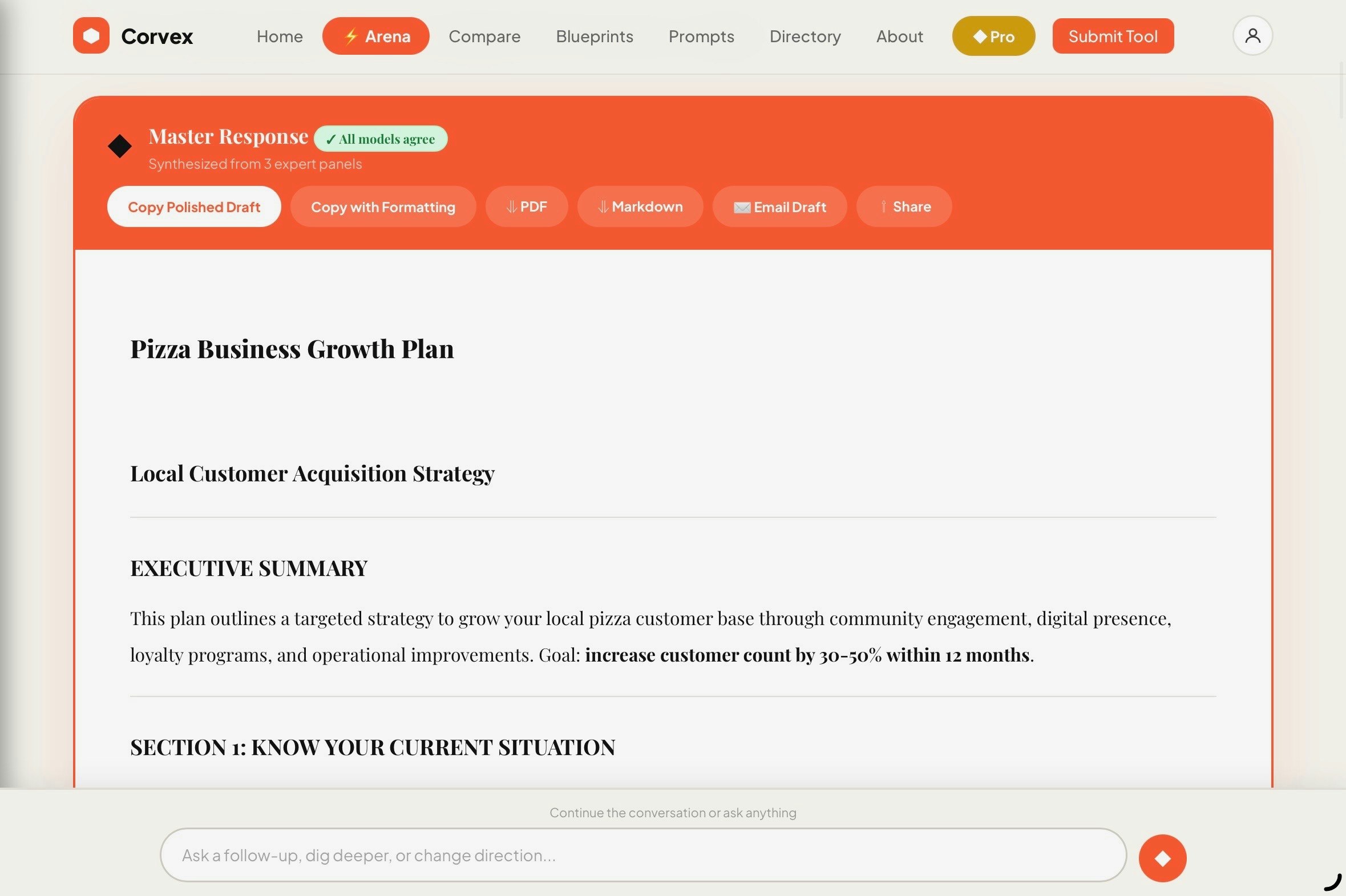This screenshot has width=1346, height=896.
Task: Focus the follow-up question input field
Action: pyautogui.click(x=642, y=855)
